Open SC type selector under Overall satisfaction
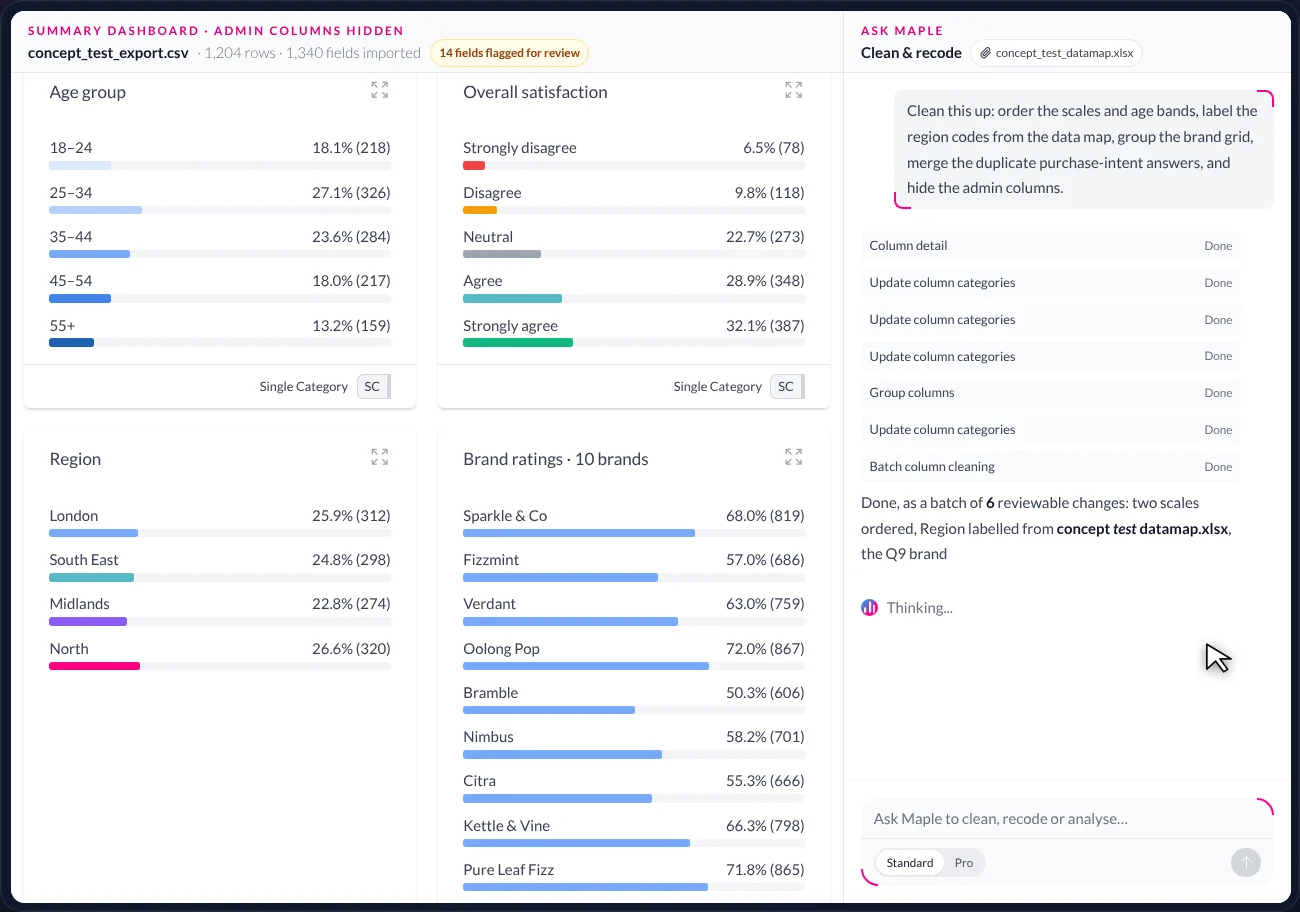Screen dimensions: 1300x912 point(787,386)
